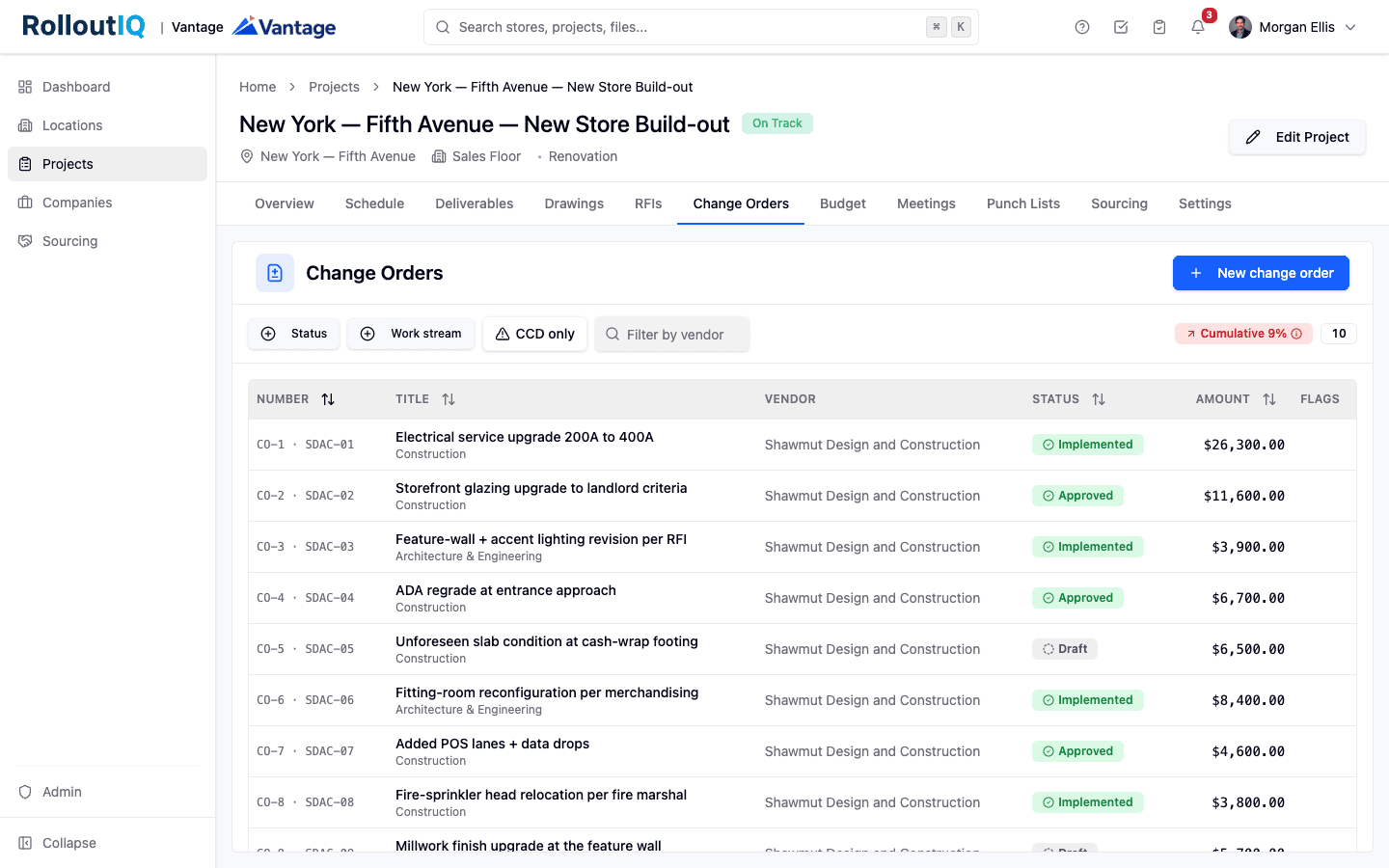Switch to the Drawings tab
This screenshot has width=1389, height=868.
coord(574,203)
